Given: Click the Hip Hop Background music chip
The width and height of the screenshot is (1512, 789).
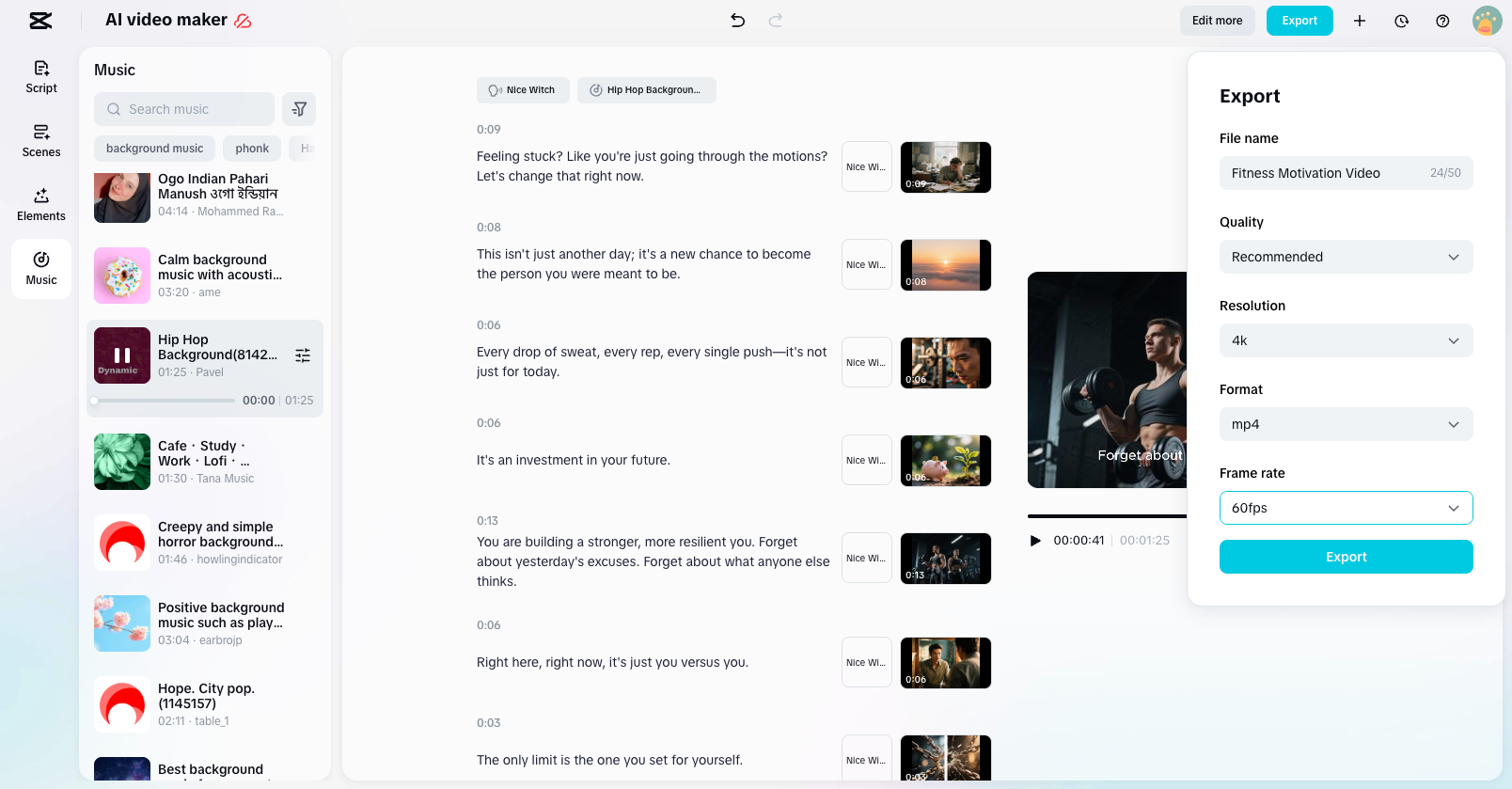Looking at the screenshot, I should (x=647, y=90).
